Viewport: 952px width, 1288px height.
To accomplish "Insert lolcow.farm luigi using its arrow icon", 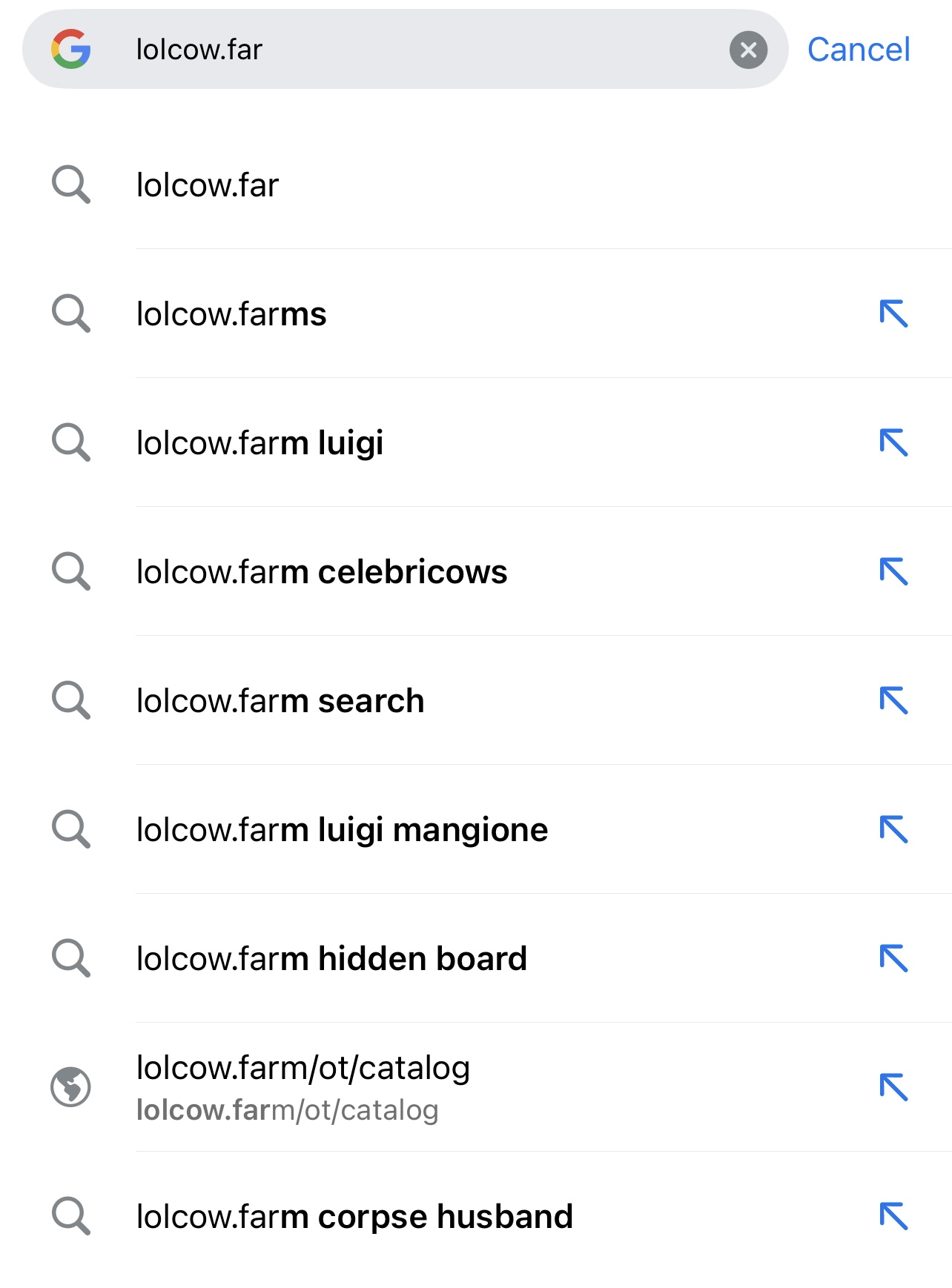I will click(893, 442).
